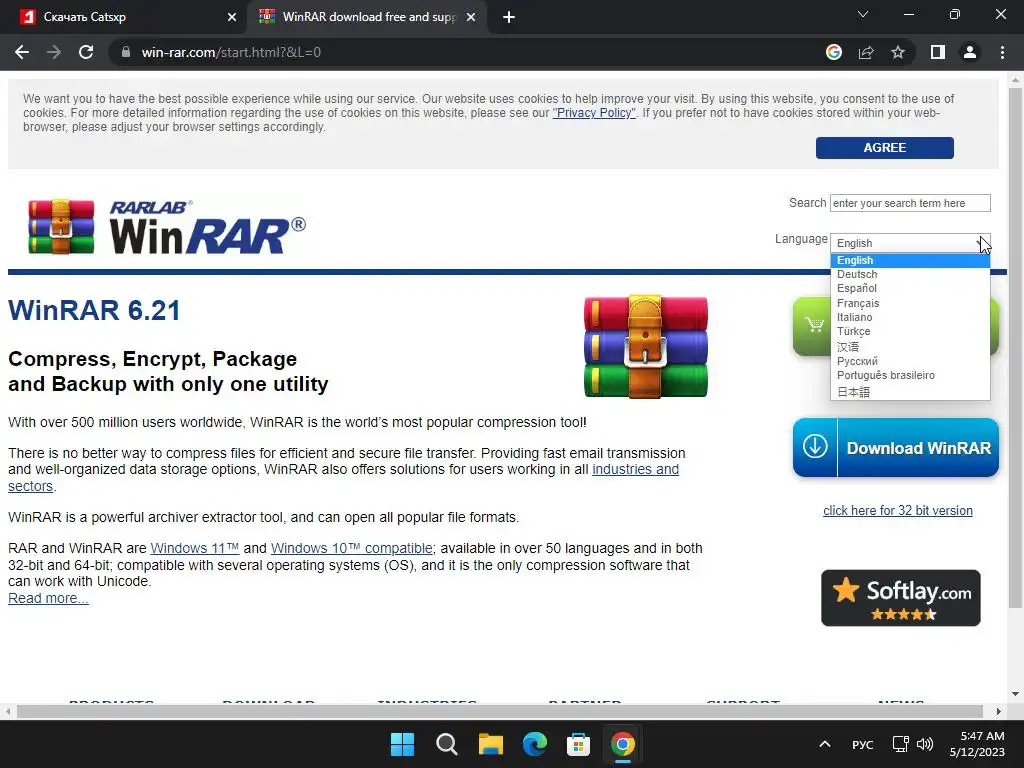Choose Português brasileiro language option

click(910, 376)
